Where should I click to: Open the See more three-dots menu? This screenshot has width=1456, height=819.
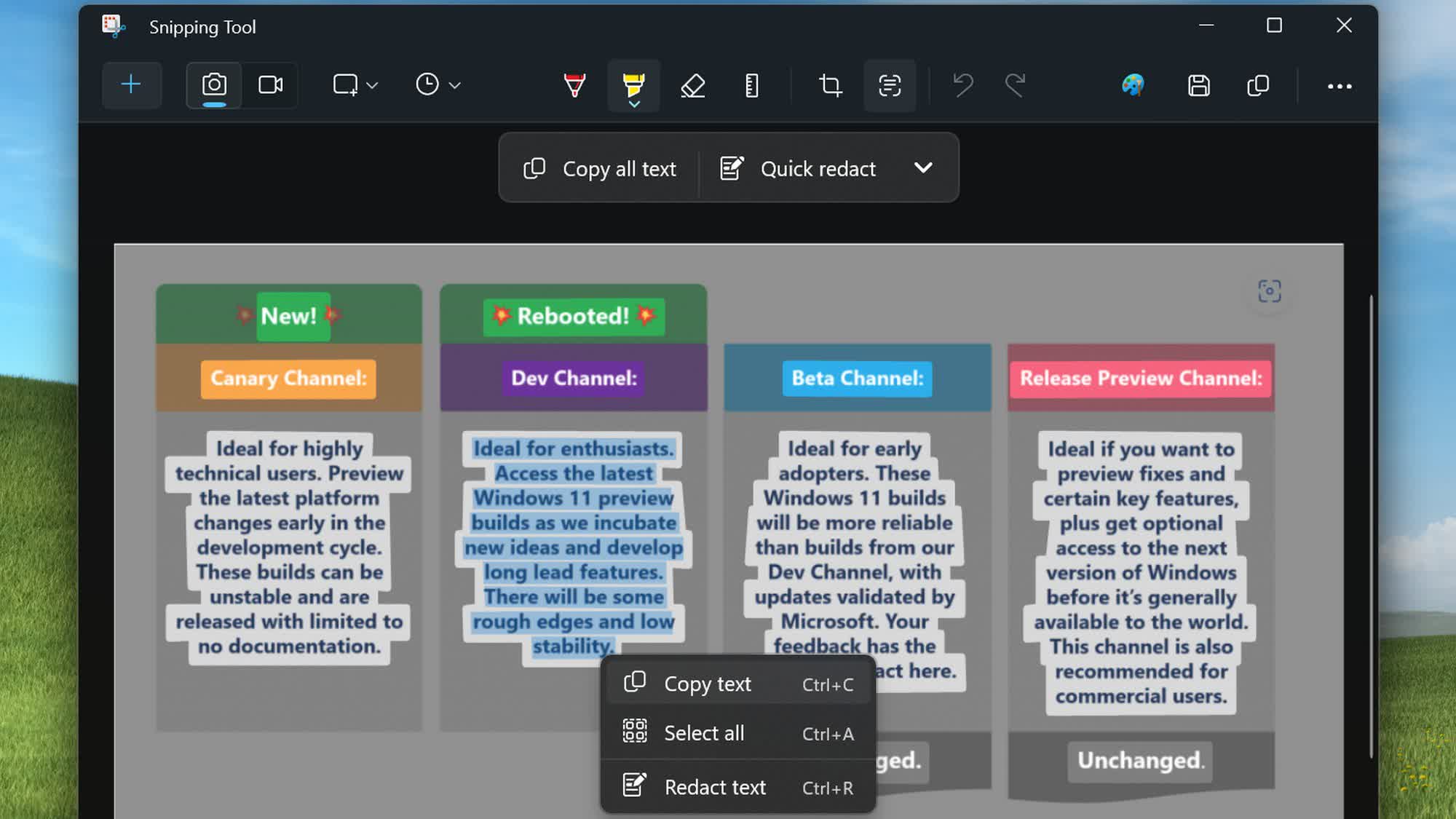tap(1340, 86)
